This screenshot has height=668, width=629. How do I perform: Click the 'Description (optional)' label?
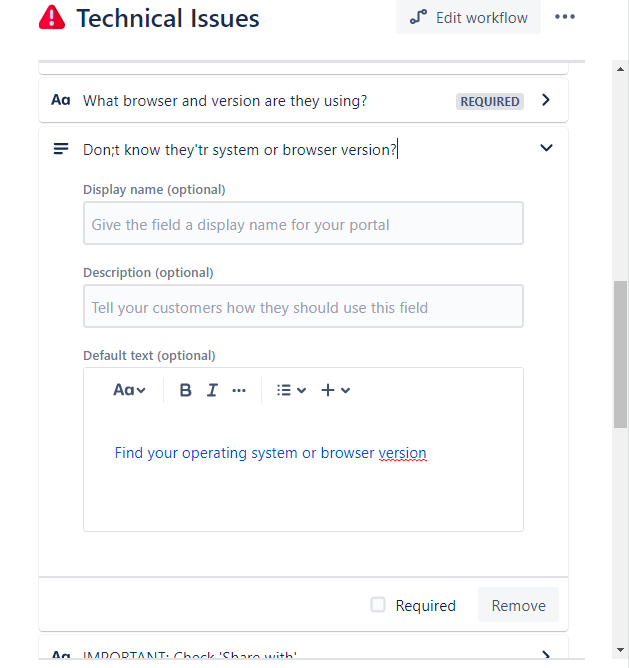tap(148, 273)
